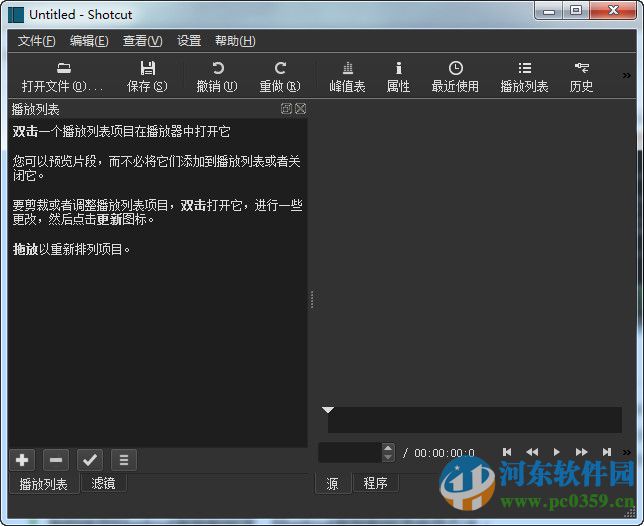Click the fast forward button

(582, 452)
